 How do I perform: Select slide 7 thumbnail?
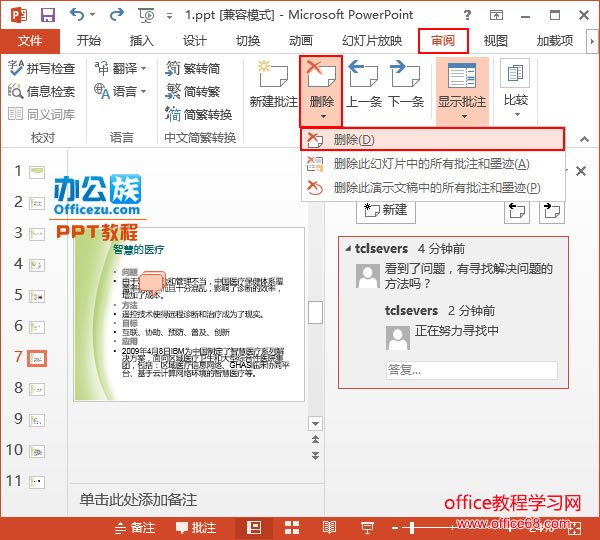(x=37, y=359)
